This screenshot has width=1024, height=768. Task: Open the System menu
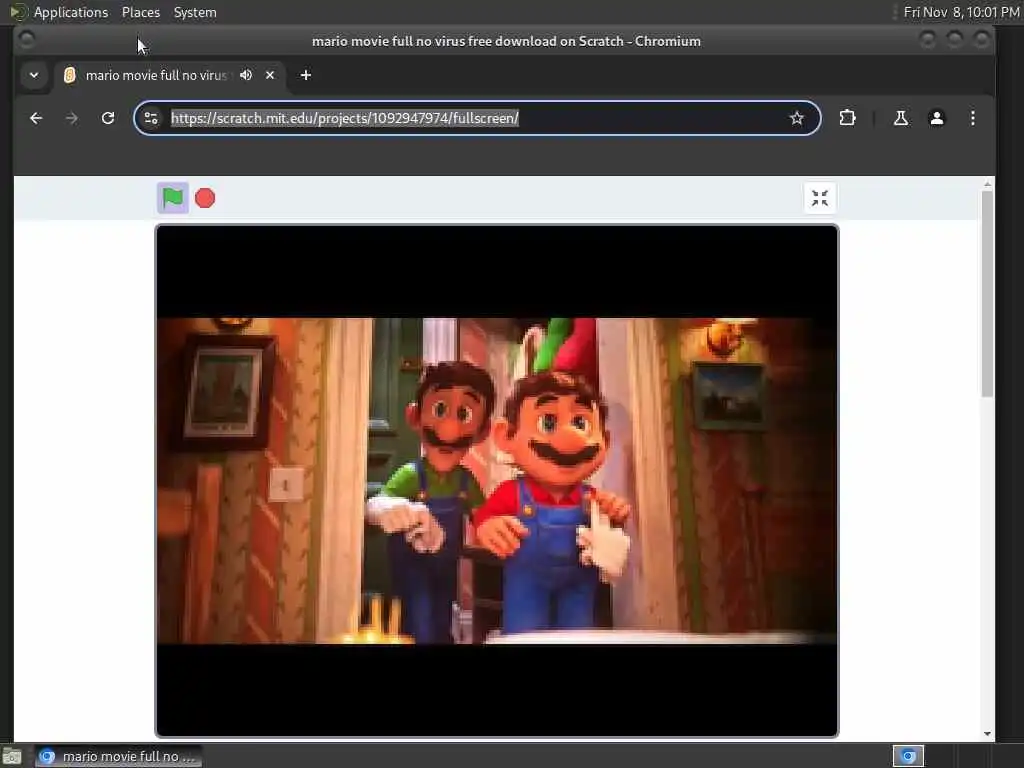pyautogui.click(x=195, y=12)
